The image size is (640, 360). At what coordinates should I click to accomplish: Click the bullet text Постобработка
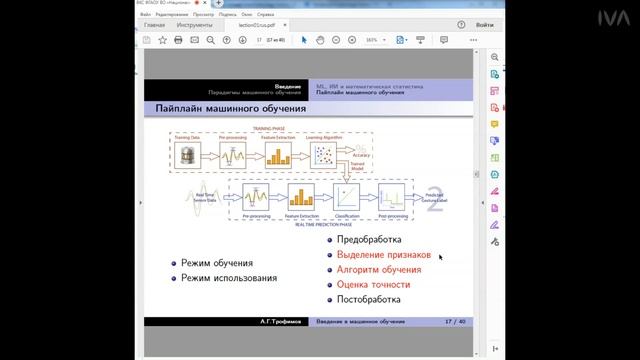369,300
